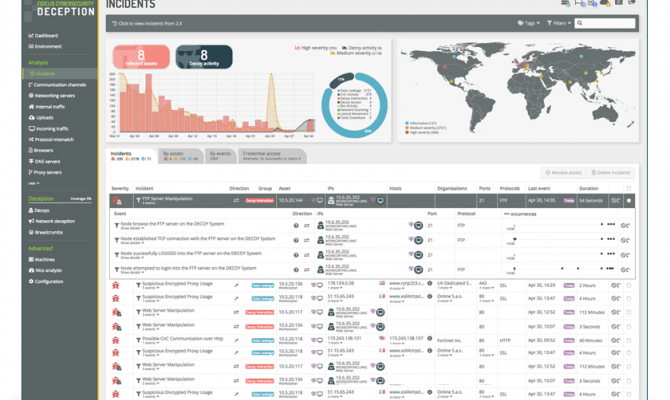Toggle checkbox on the 2 Hours duration row
This screenshot has height=400, width=670.
(629, 285)
